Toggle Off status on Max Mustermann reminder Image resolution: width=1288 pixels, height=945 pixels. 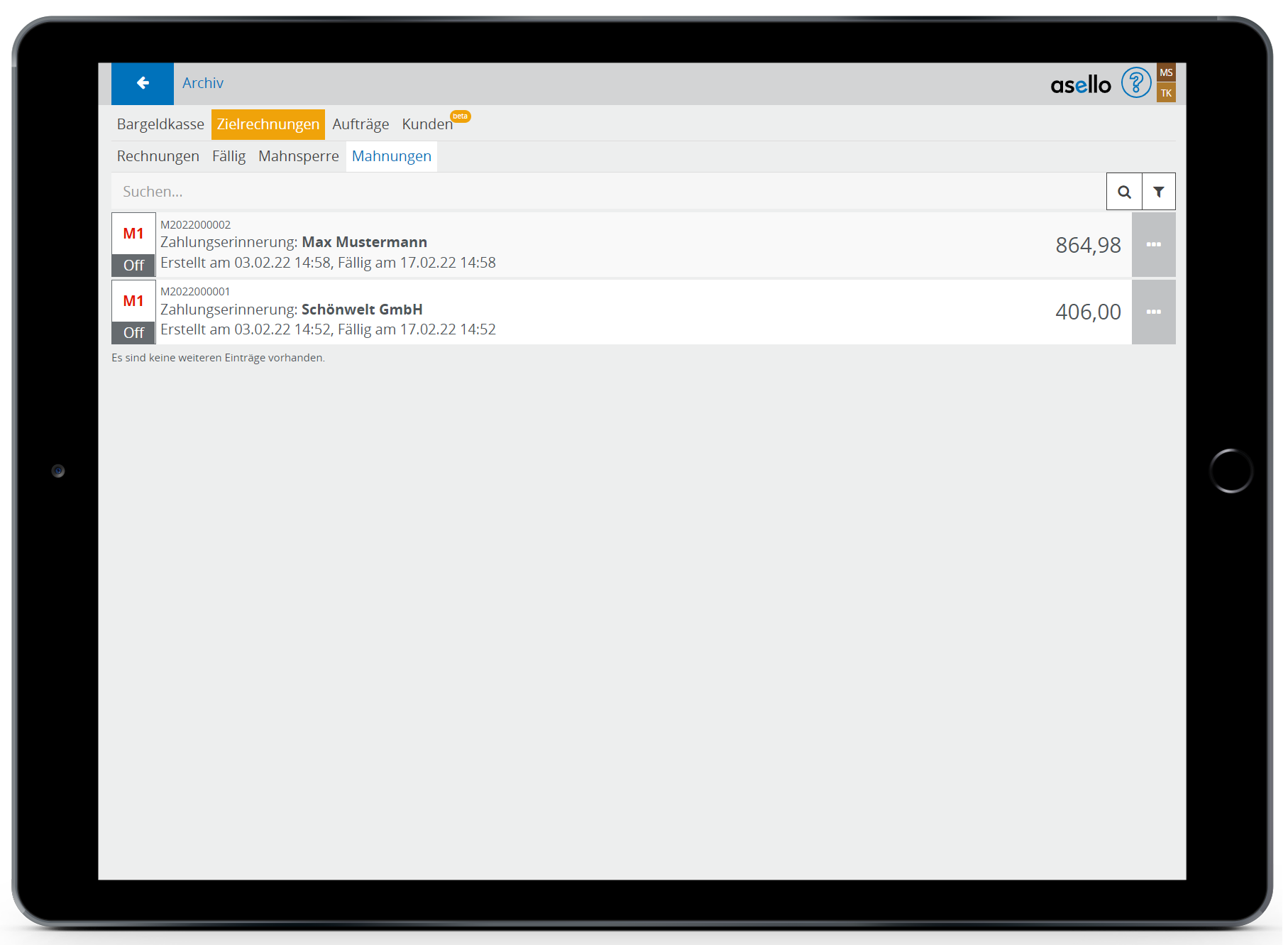pyautogui.click(x=133, y=266)
